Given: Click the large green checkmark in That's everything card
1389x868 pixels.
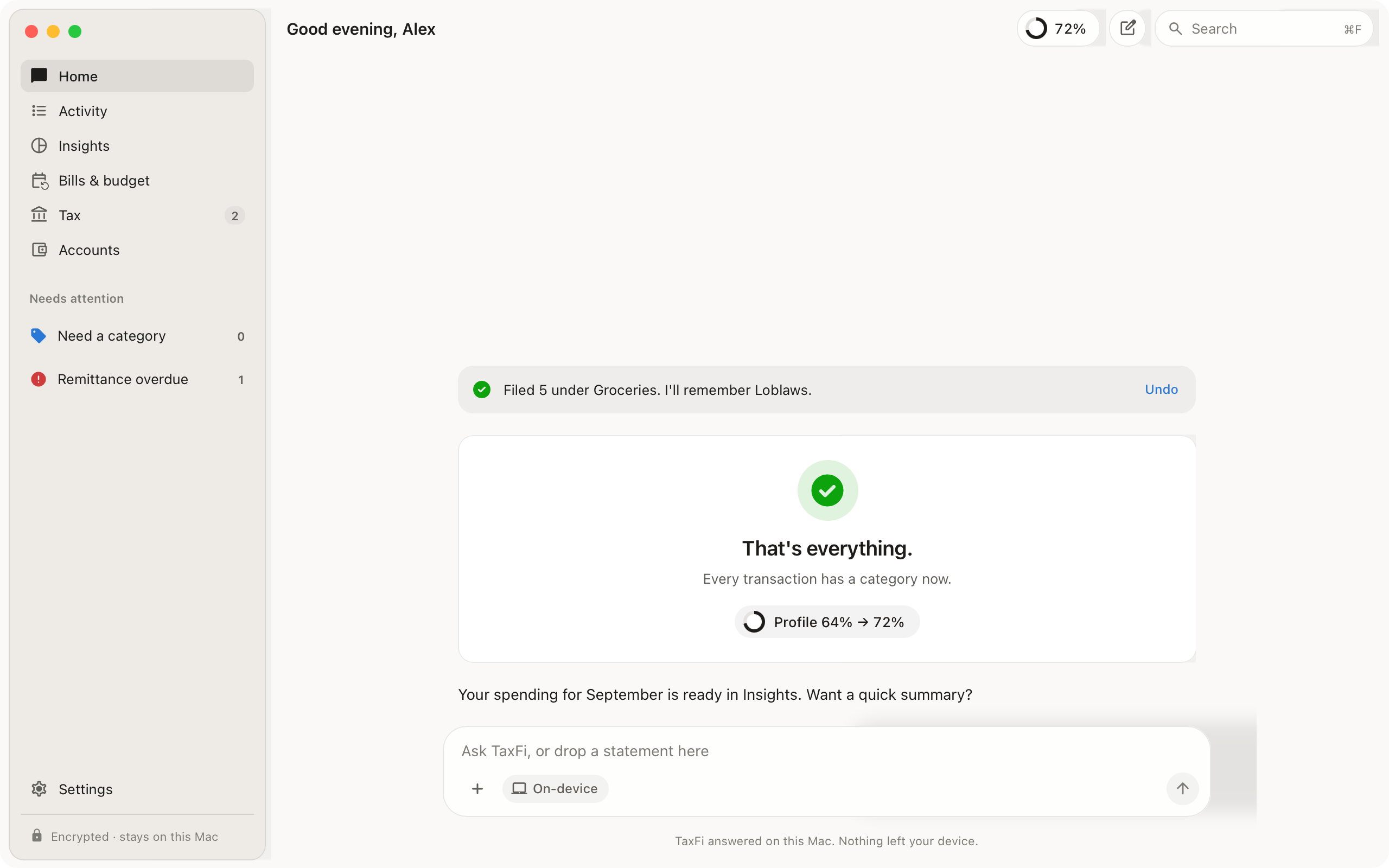Looking at the screenshot, I should click(827, 490).
